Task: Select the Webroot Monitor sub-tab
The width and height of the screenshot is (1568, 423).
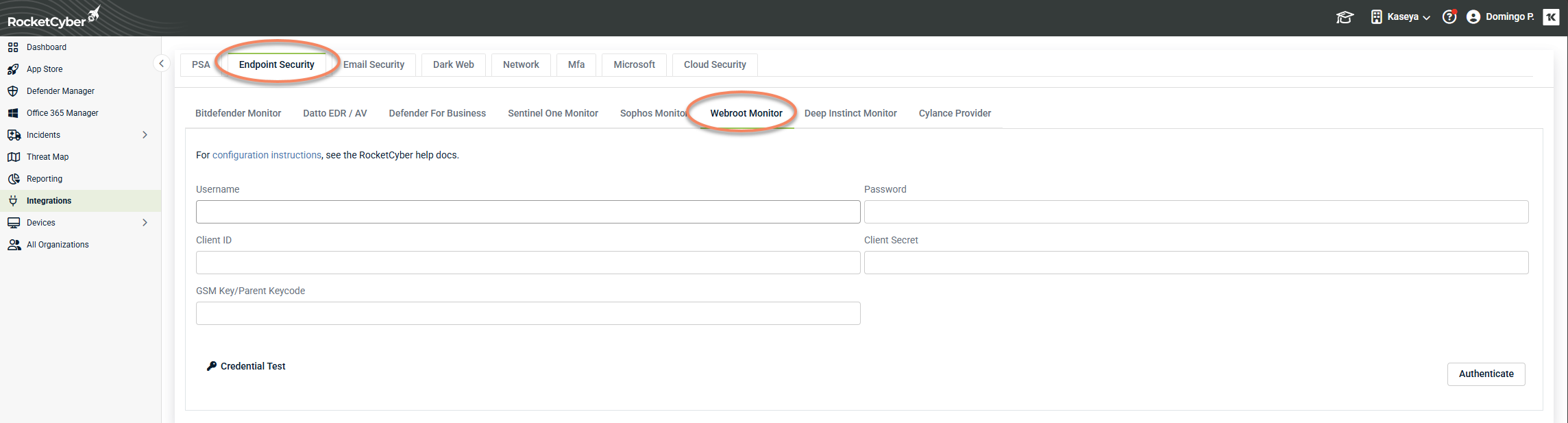Action: click(x=746, y=113)
